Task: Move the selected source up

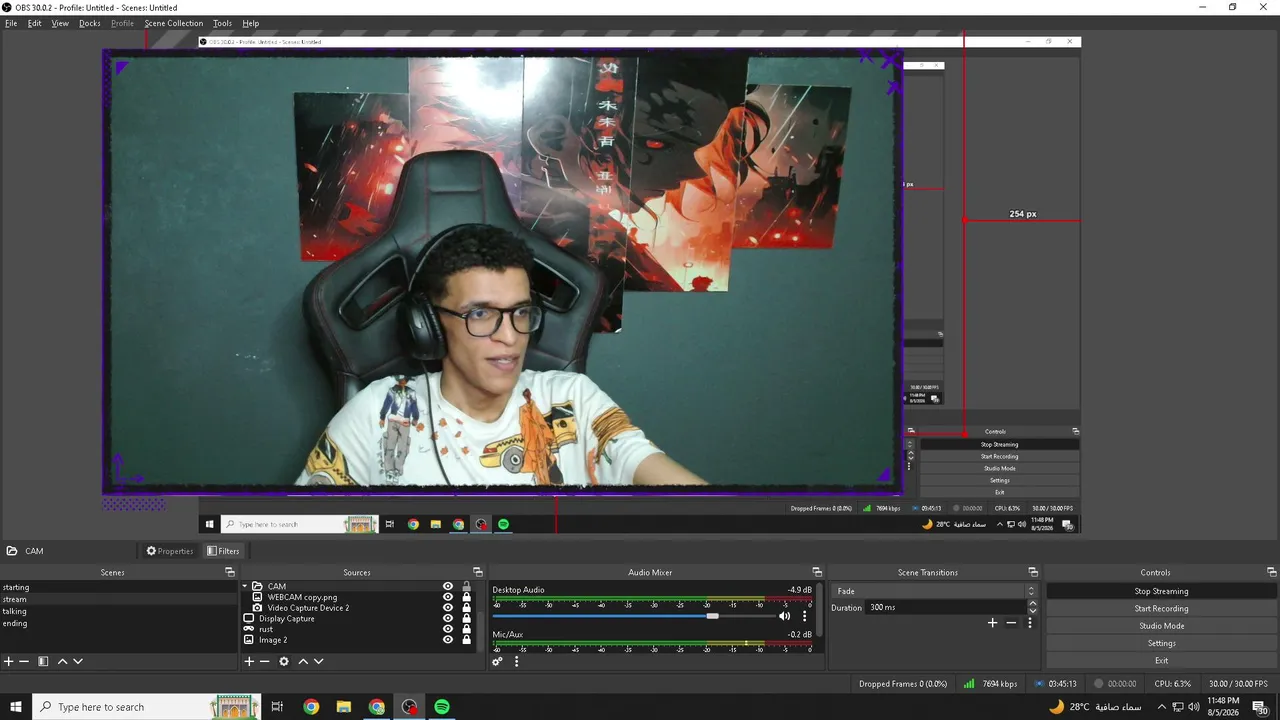Action: click(x=303, y=661)
